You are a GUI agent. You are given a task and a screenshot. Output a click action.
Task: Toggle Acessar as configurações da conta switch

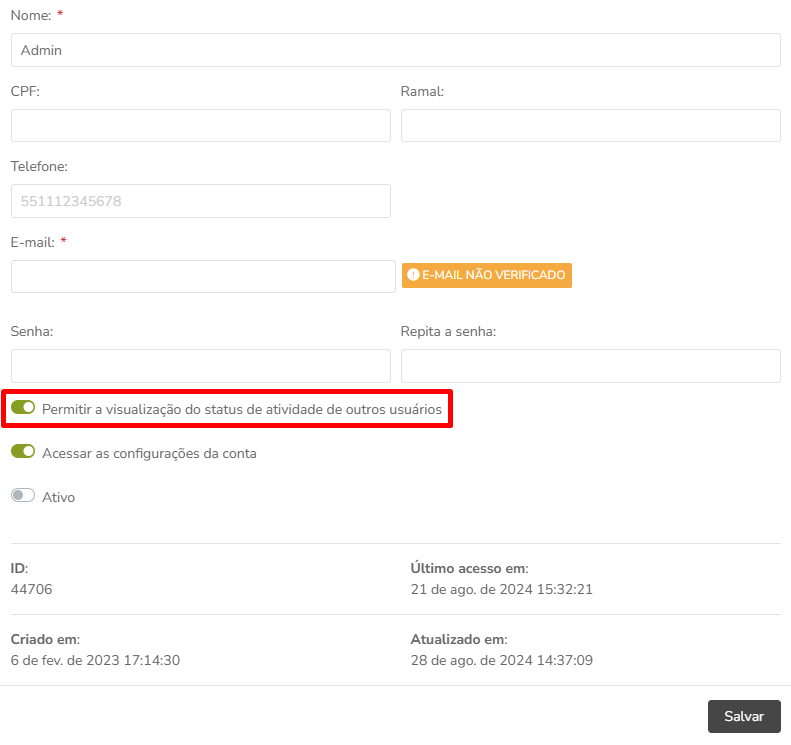point(23,451)
